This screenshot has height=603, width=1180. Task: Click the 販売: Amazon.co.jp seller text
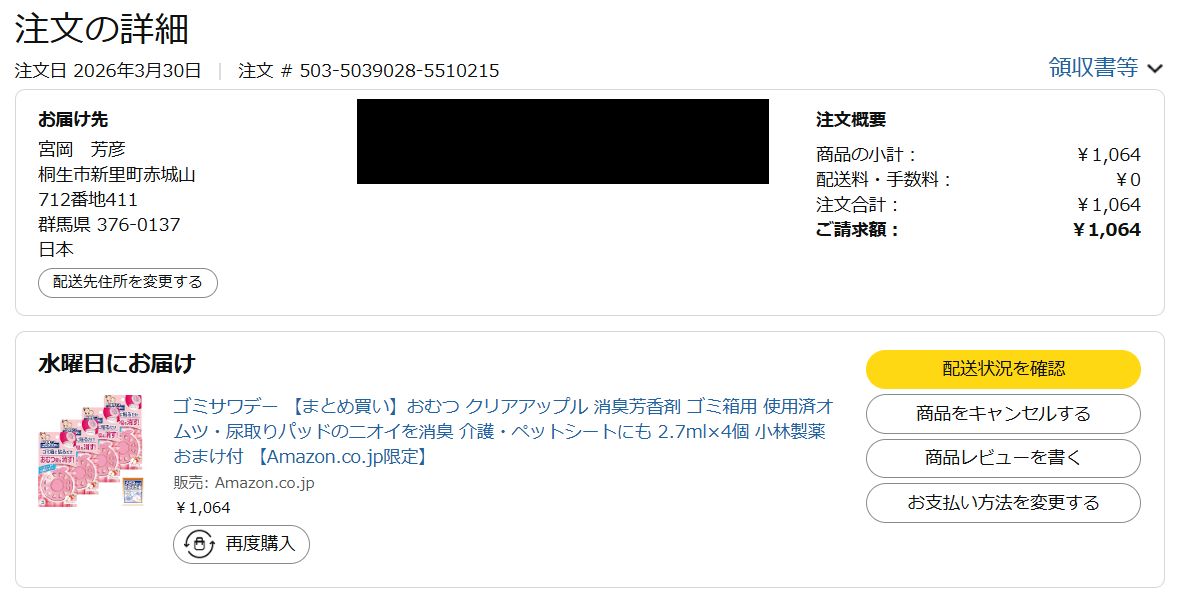click(x=244, y=483)
